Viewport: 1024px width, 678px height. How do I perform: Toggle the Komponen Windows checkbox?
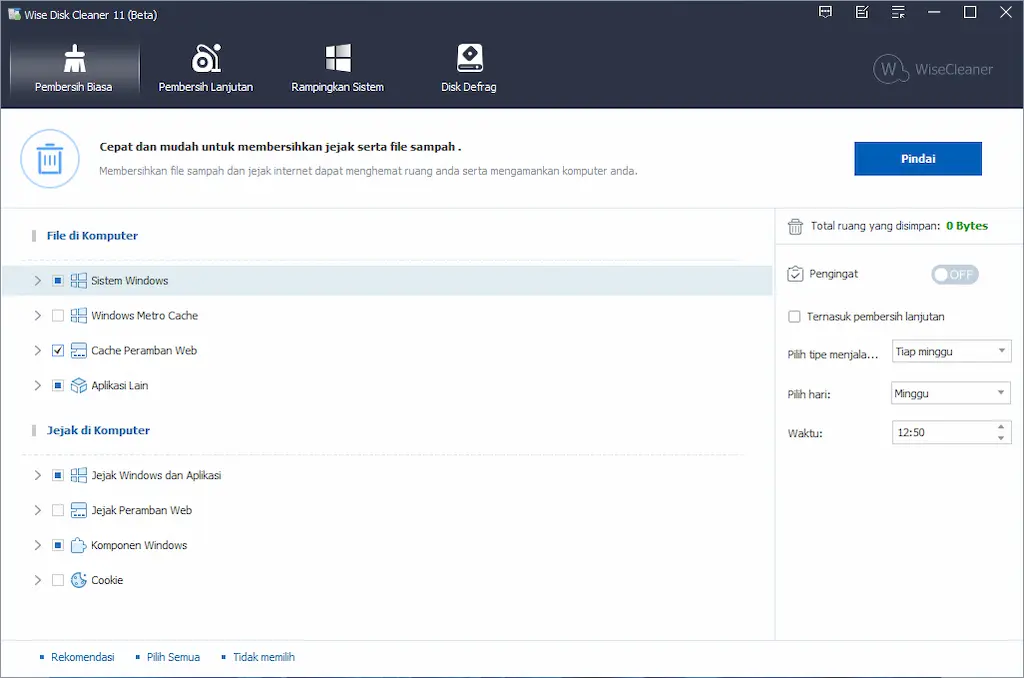(x=57, y=545)
